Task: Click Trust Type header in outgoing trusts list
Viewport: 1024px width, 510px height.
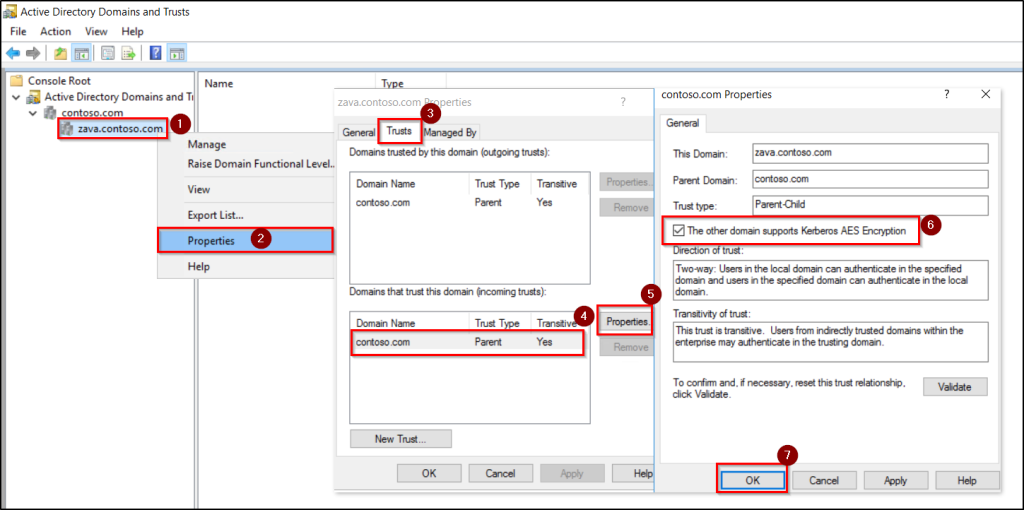Action: point(499,184)
